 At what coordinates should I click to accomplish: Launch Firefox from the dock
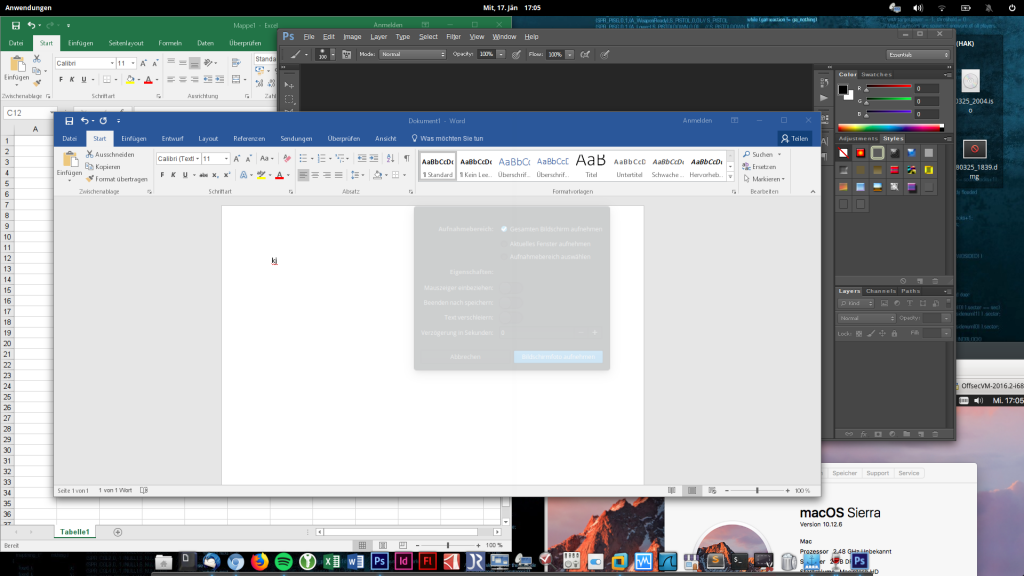coord(260,561)
